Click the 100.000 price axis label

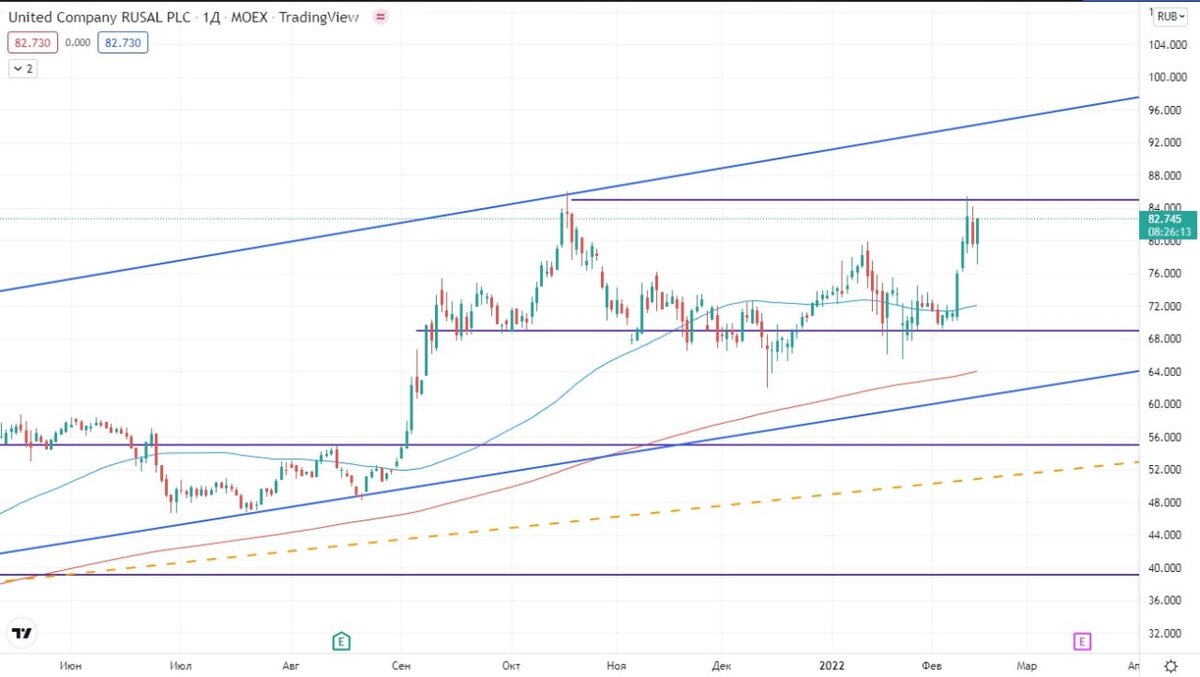tap(1166, 77)
